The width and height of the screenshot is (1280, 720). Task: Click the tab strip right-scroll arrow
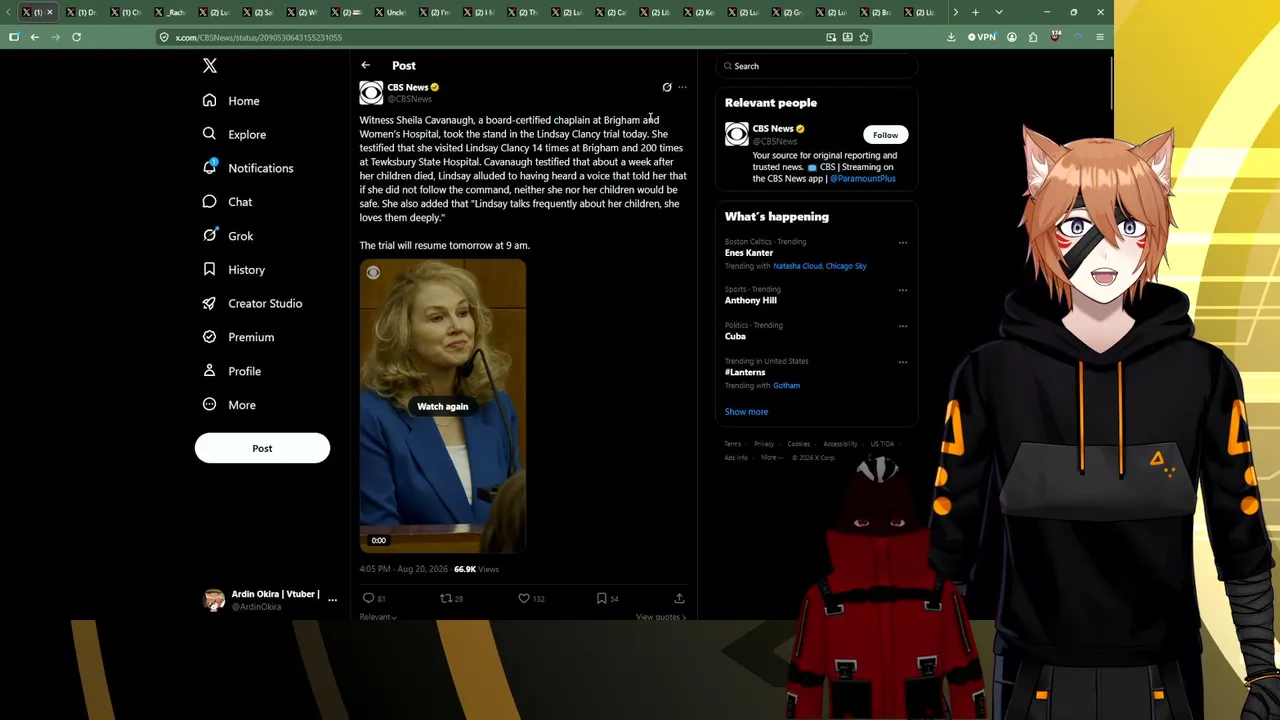[956, 12]
